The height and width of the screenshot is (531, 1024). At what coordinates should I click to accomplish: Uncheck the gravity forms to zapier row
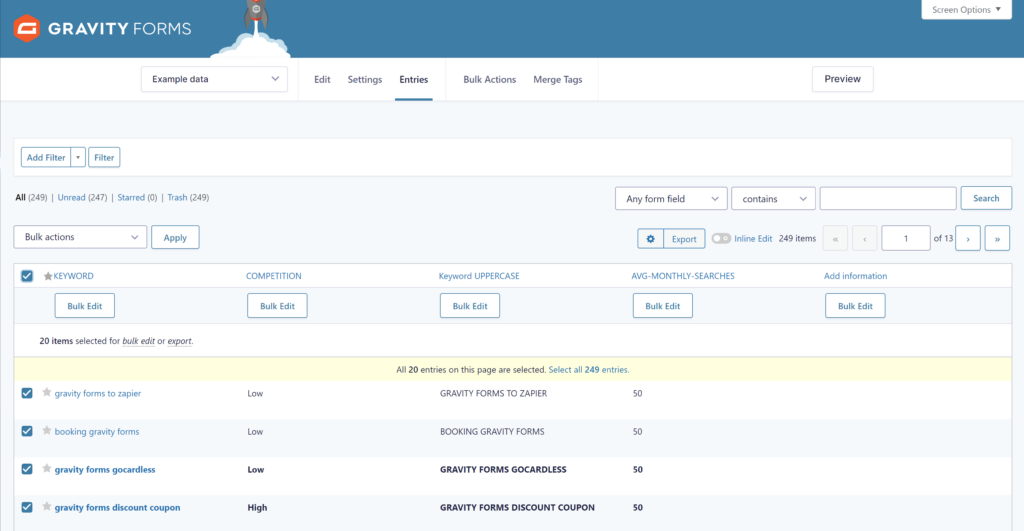27,393
